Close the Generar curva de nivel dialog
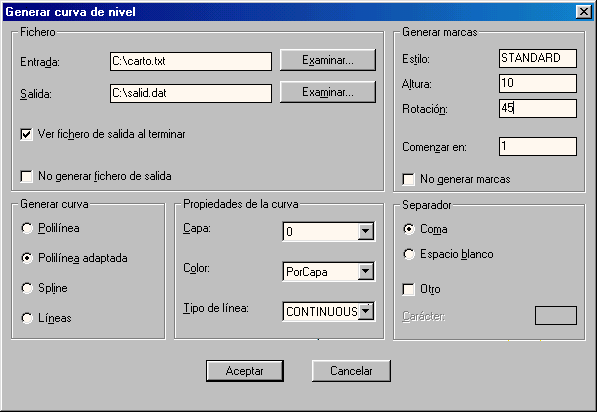The width and height of the screenshot is (597, 412). click(x=584, y=12)
